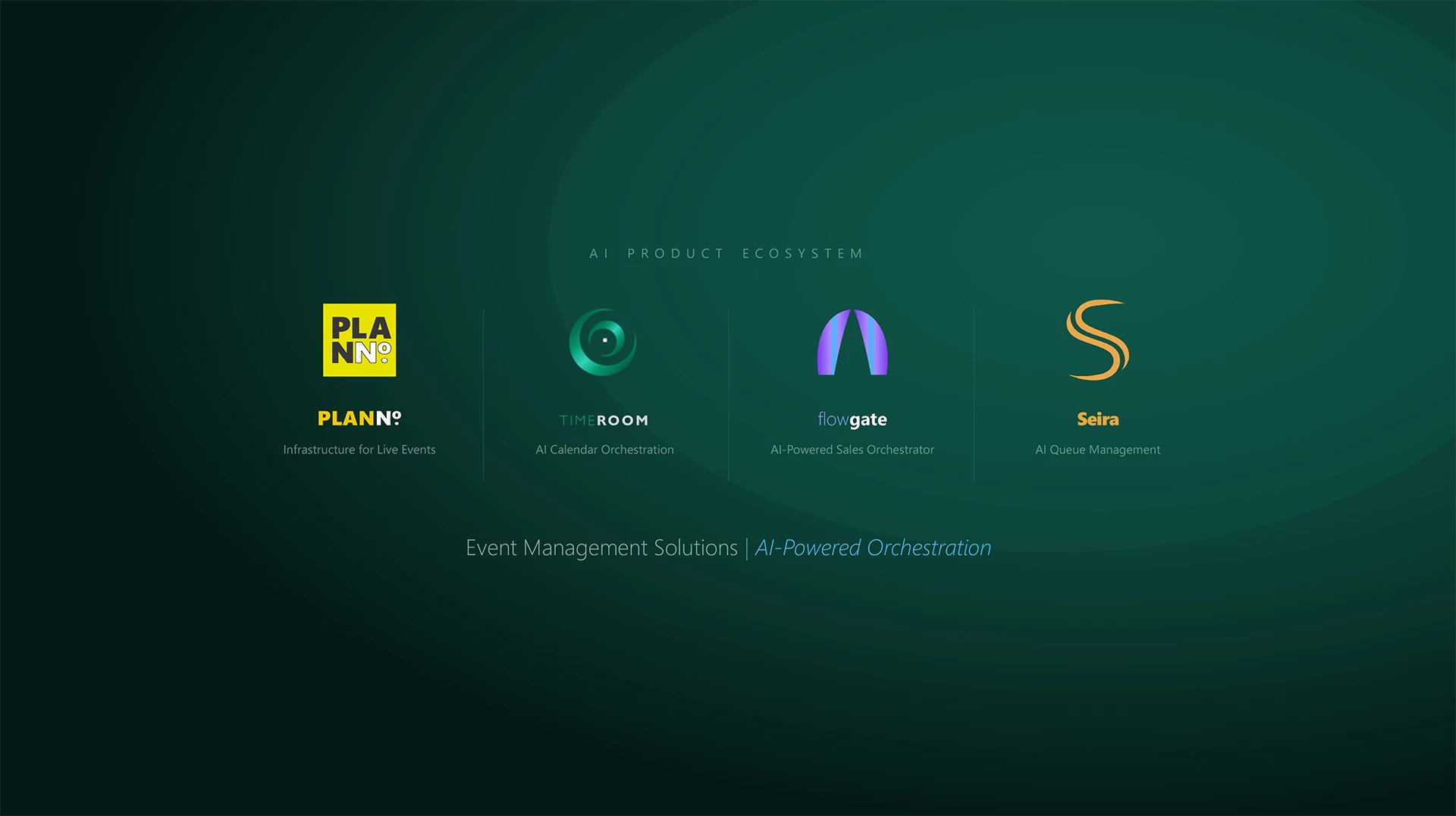The image size is (1456, 816).
Task: Click the yellow PLANNo square logo
Action: coord(359,340)
